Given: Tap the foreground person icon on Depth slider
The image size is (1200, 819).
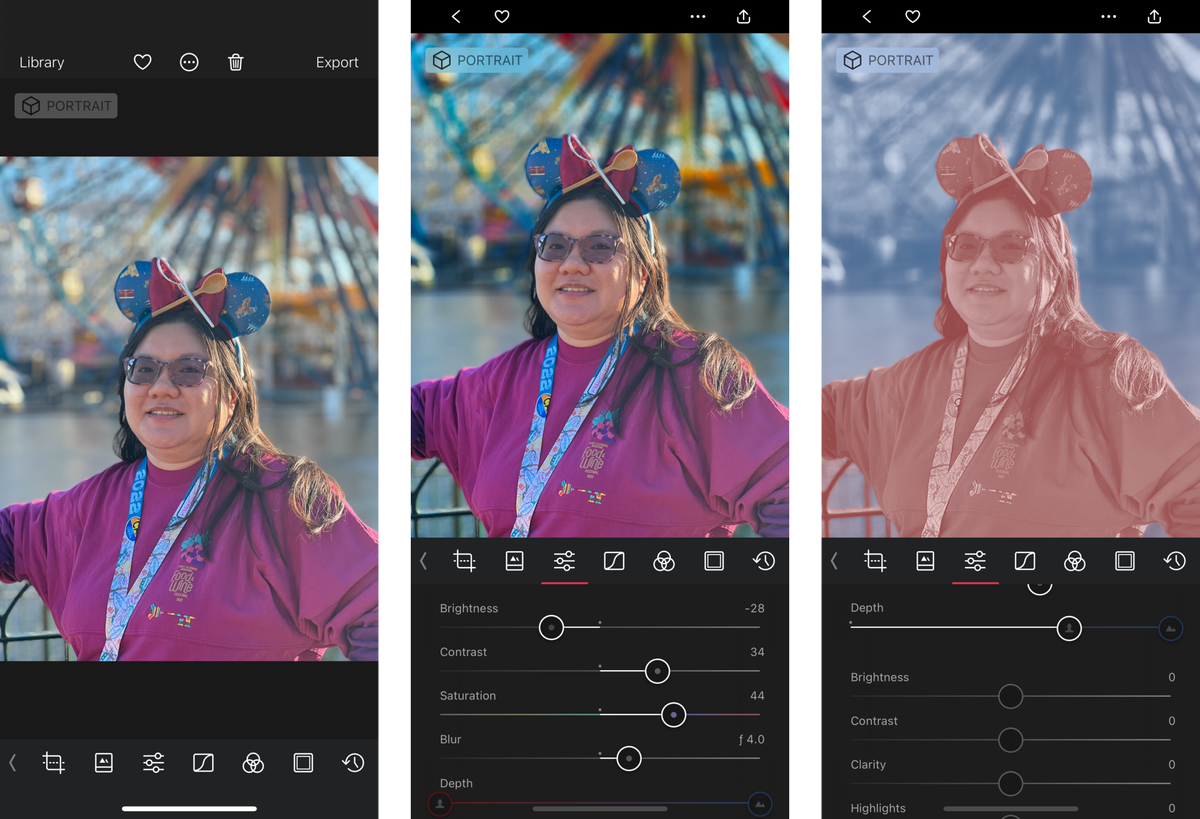Looking at the screenshot, I should [x=439, y=803].
